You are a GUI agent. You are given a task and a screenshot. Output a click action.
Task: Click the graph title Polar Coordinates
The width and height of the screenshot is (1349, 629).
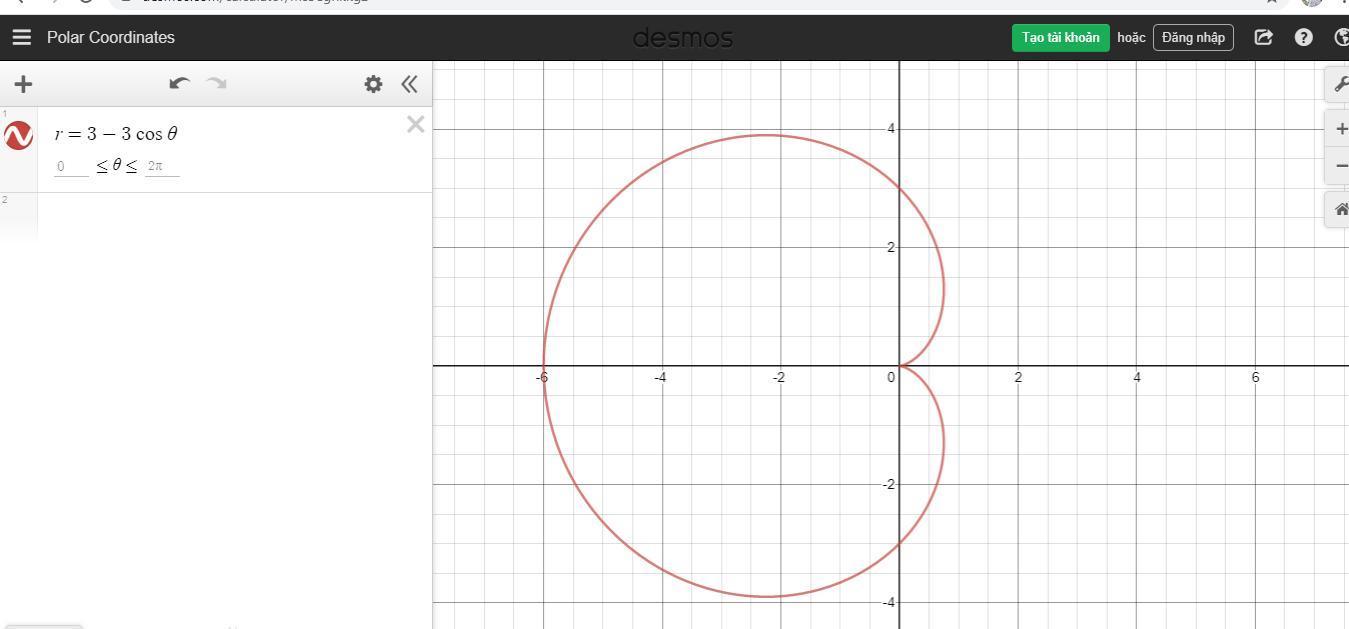coord(110,38)
